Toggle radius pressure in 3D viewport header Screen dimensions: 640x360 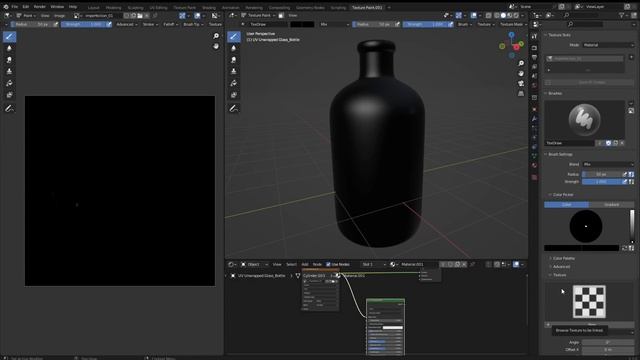pos(397,24)
